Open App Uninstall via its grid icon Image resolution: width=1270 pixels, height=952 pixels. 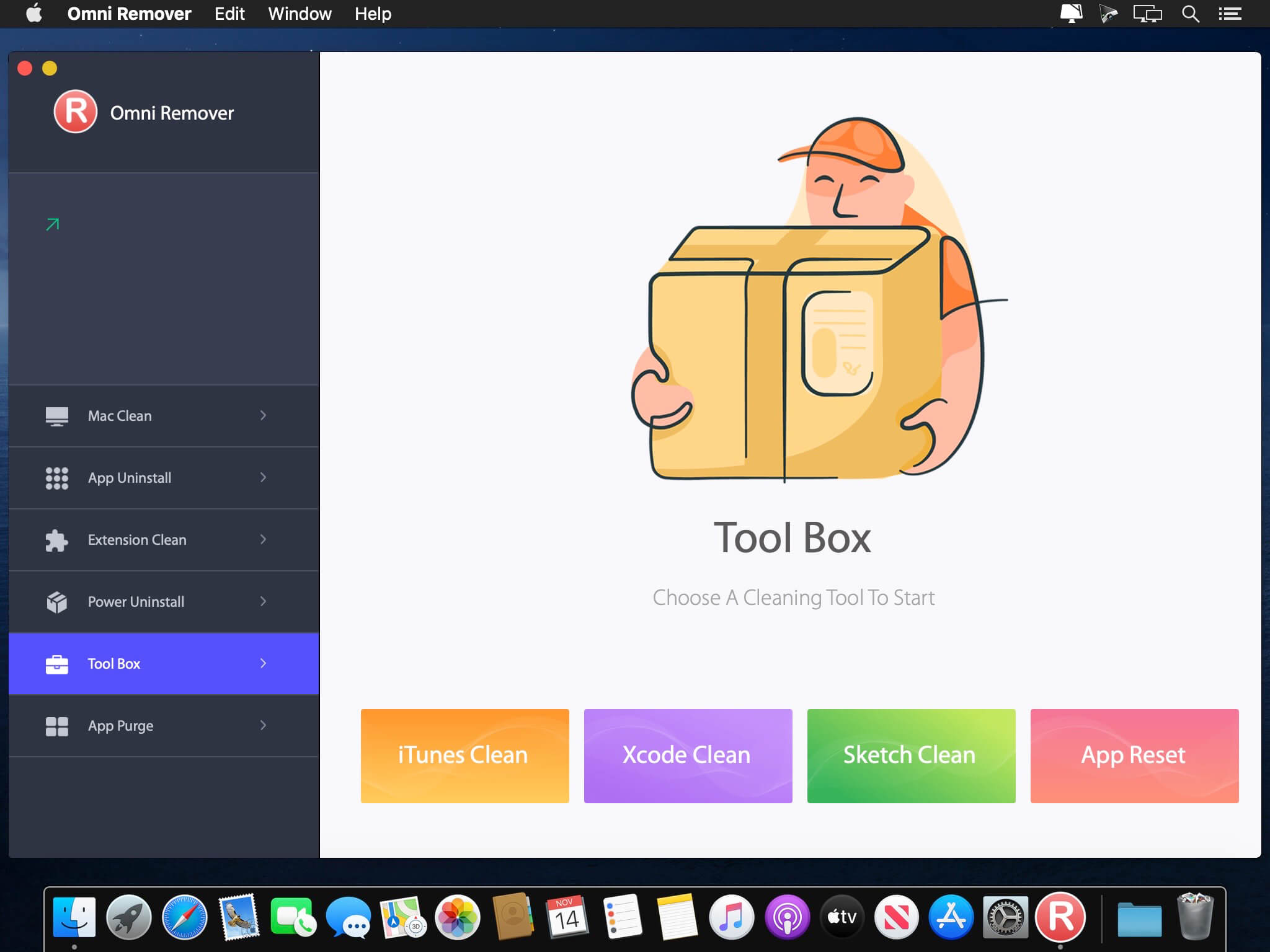click(x=57, y=478)
